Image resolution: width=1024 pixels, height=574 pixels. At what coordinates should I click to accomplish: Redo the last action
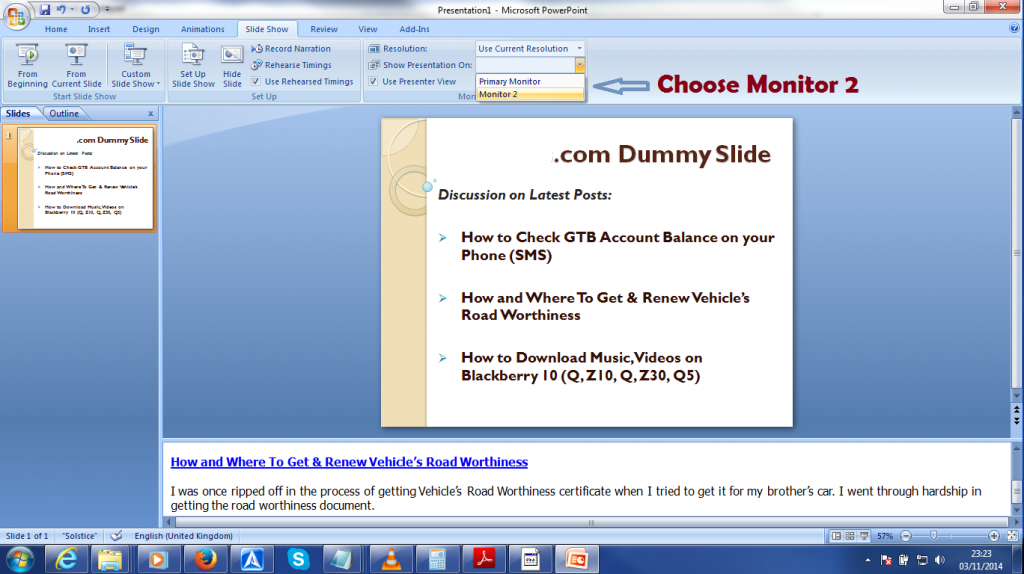86,10
